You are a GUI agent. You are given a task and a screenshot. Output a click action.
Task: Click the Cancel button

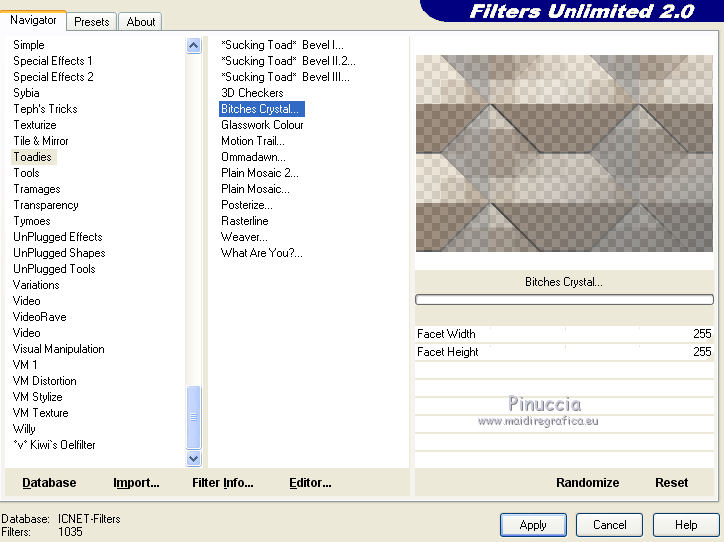point(609,525)
